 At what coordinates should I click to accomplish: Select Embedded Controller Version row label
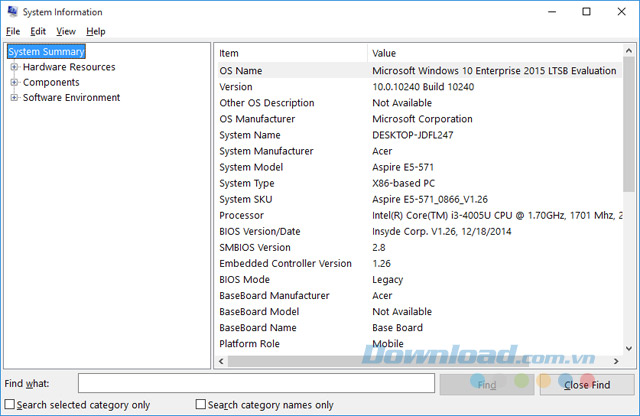click(285, 263)
